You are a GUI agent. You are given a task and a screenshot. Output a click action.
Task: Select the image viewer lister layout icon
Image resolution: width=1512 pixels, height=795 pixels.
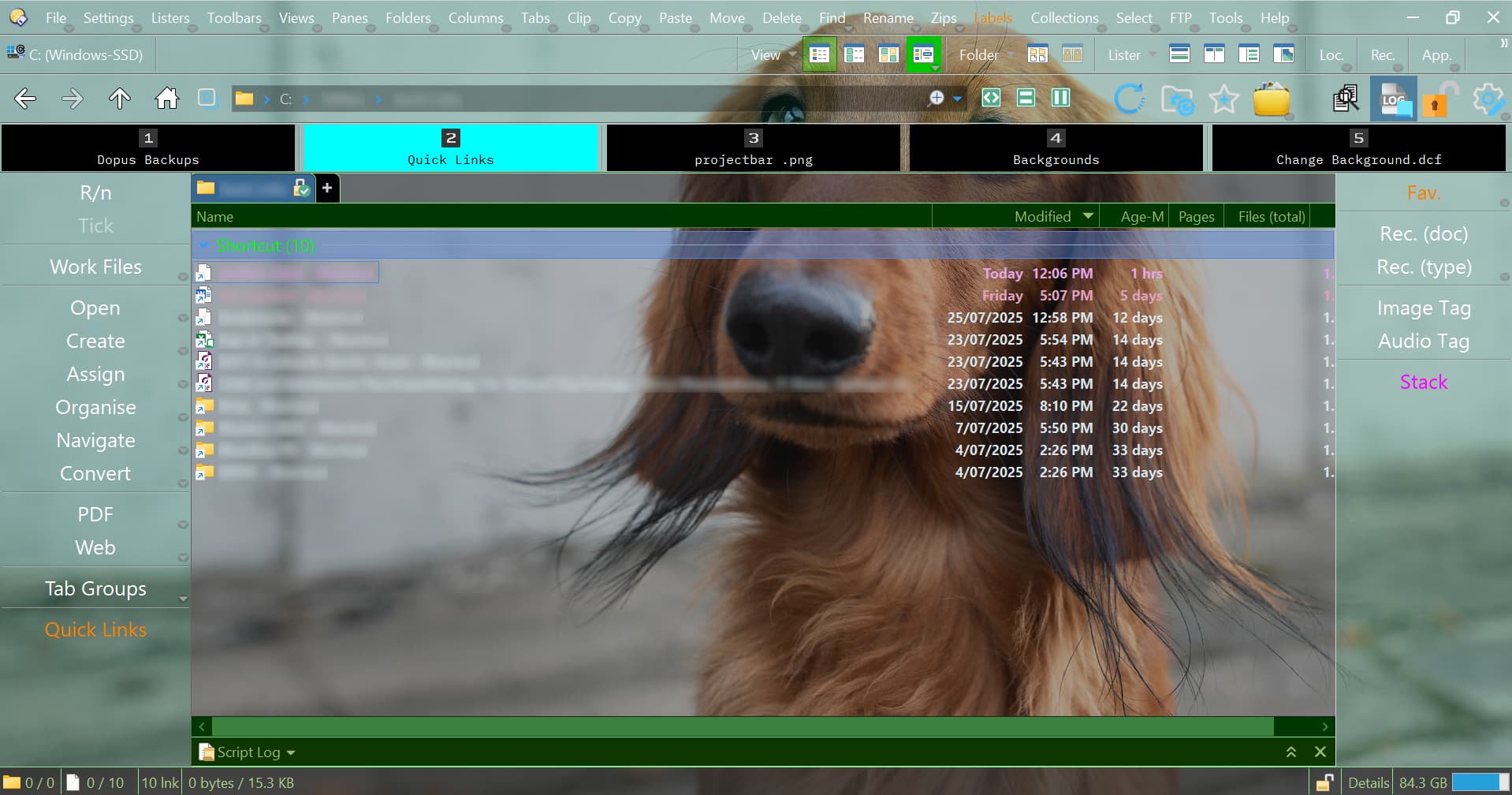pos(1283,54)
